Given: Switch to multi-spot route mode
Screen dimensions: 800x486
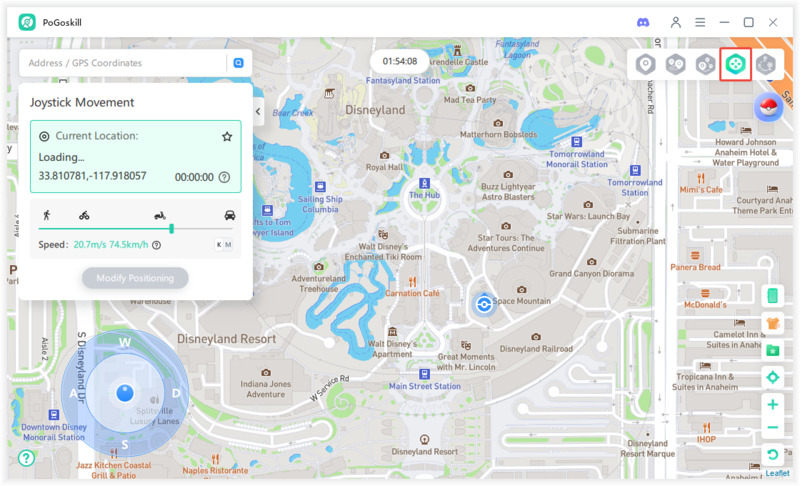Looking at the screenshot, I should pos(706,65).
